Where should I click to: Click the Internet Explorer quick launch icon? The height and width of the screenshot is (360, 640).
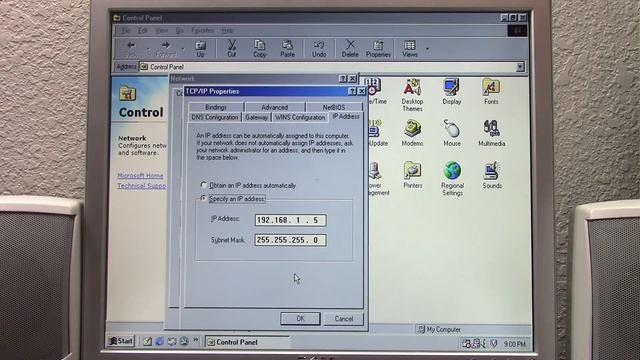tap(160, 341)
